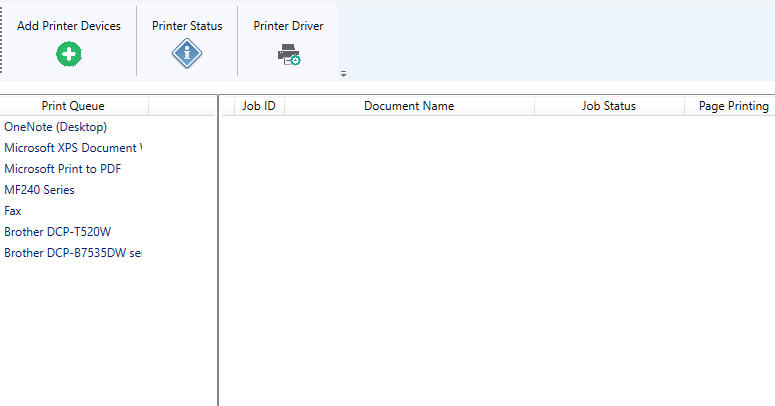This screenshot has height=406, width=775.
Task: Click the Printer Driver printer icon
Action: [x=288, y=56]
